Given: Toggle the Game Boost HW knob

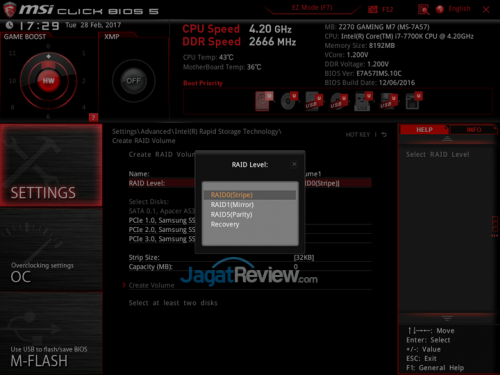Looking at the screenshot, I should pyautogui.click(x=48, y=80).
